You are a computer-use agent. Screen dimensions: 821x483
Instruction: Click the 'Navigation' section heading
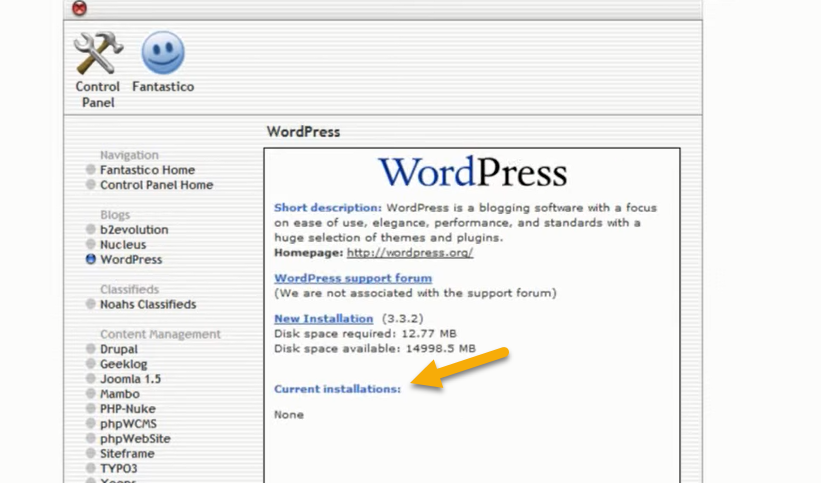(129, 155)
